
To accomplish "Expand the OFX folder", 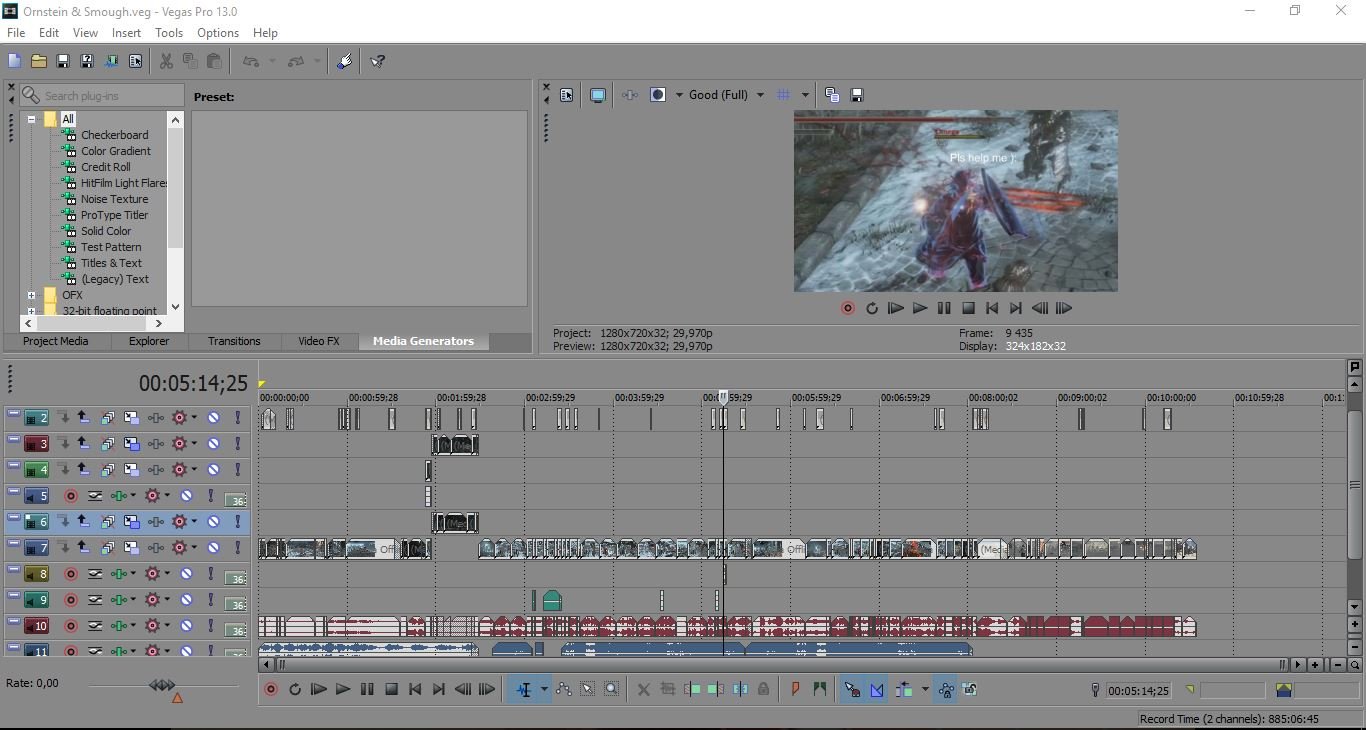I will 31,295.
